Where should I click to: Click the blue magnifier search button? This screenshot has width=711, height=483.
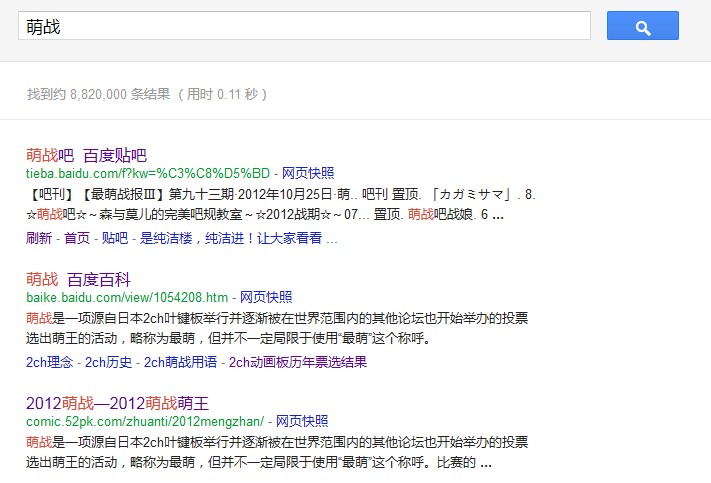click(x=643, y=26)
